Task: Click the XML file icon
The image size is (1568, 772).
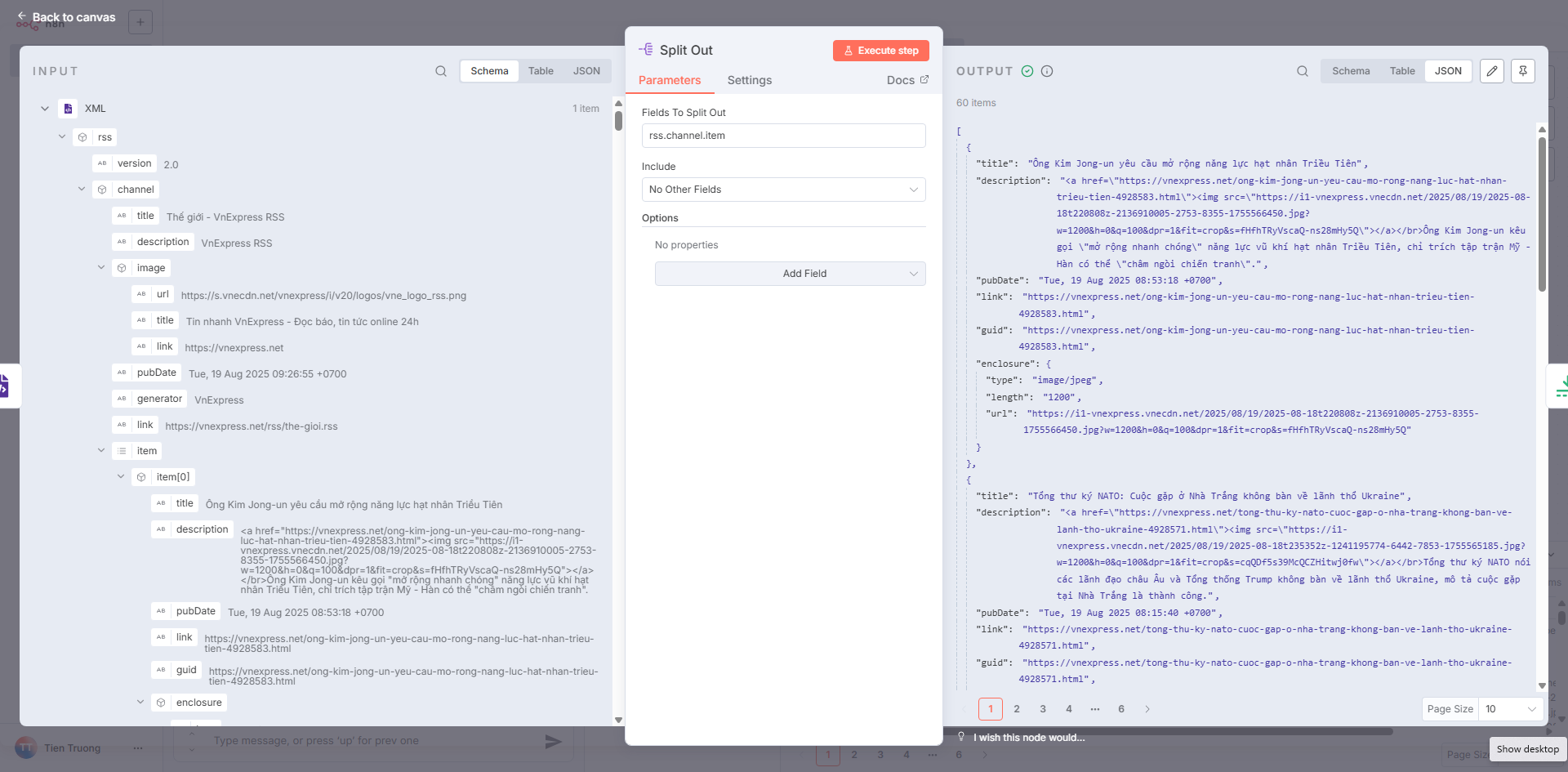Action: 68,109
